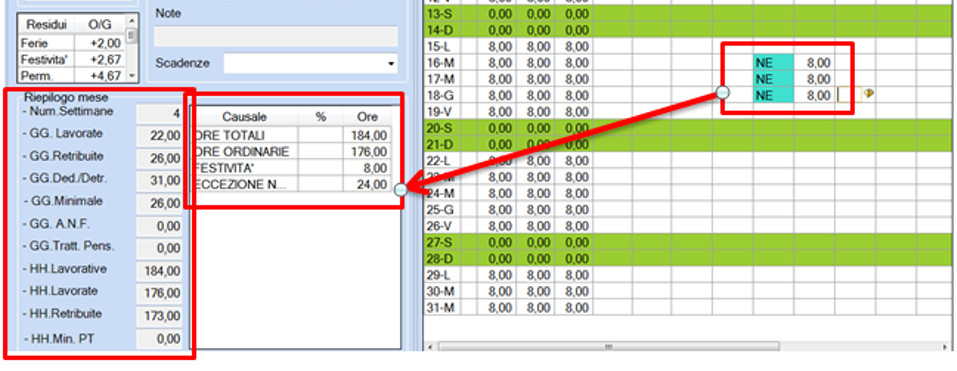Select the ECCEZIONE N... row
This screenshot has height=371, width=957.
[x=291, y=184]
